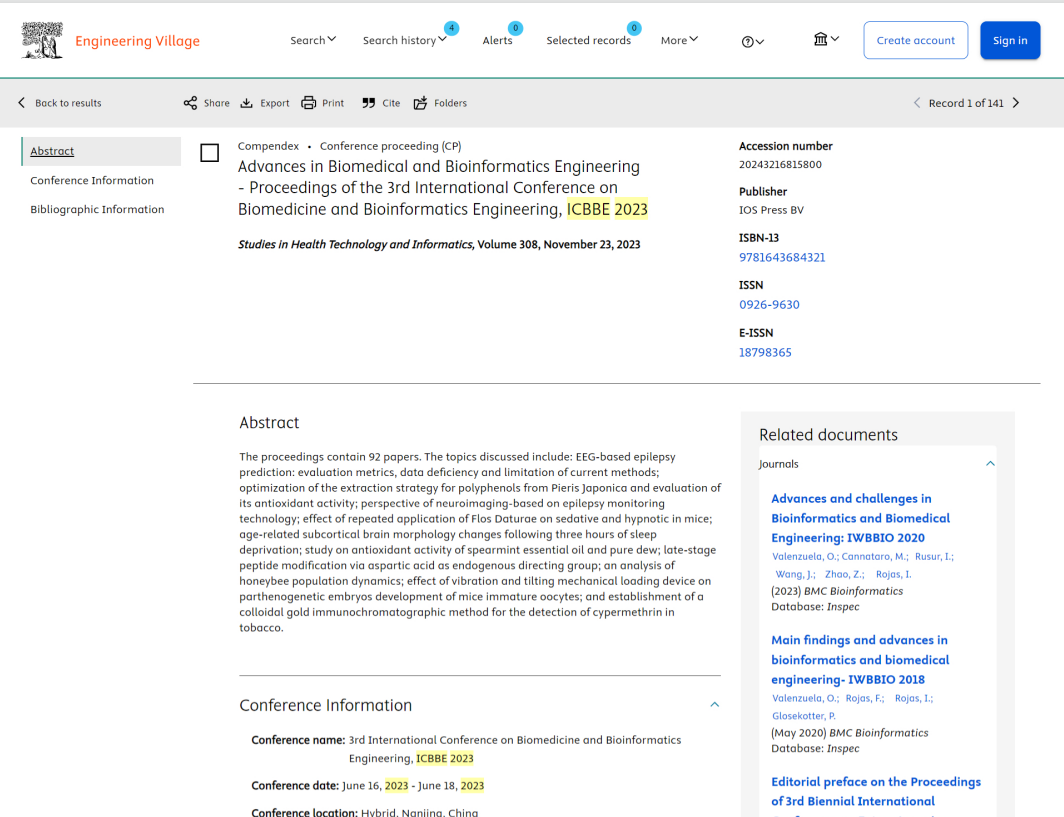Image resolution: width=1064 pixels, height=817 pixels.
Task: Open related article about IWBBIO 2018
Action: point(860,660)
